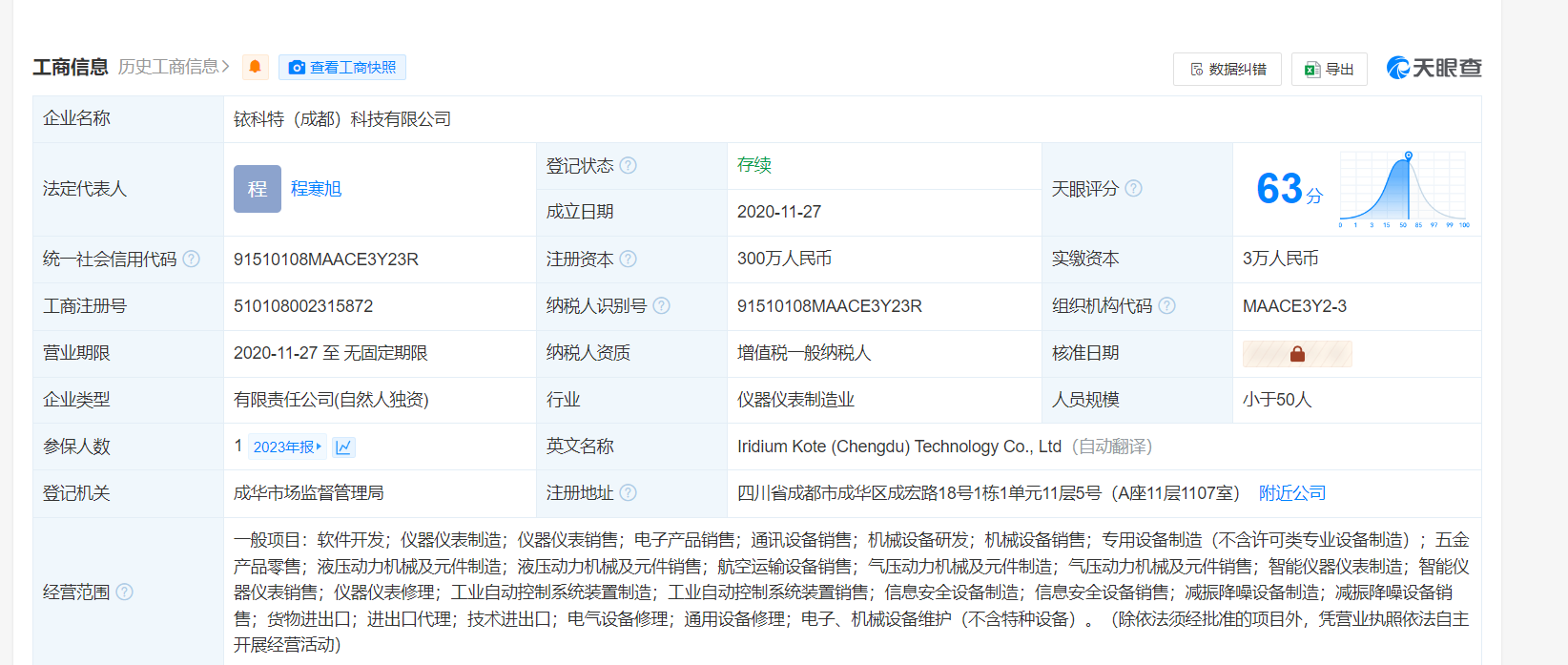Viewport: 1568px width, 665px height.
Task: Click the 工商信息 section heading
Action: [71, 67]
